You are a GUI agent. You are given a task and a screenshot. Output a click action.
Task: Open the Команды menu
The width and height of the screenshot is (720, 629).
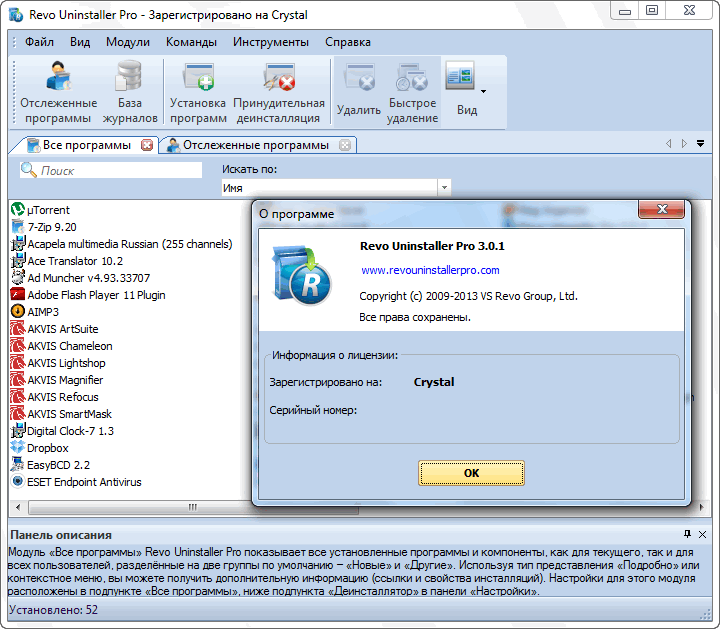click(191, 42)
